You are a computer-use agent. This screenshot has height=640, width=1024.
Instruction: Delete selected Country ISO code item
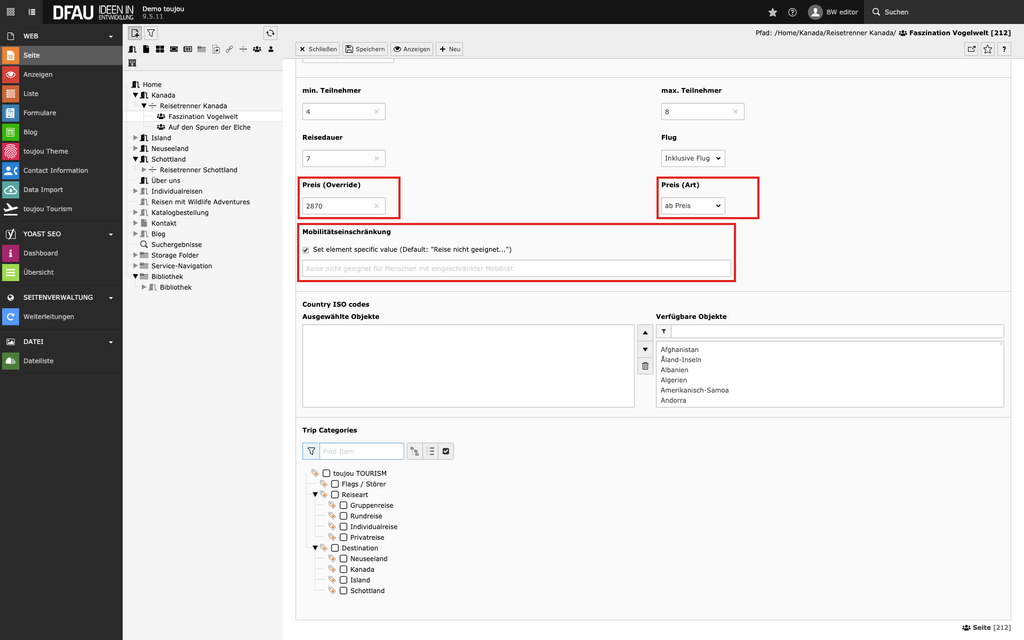(645, 367)
